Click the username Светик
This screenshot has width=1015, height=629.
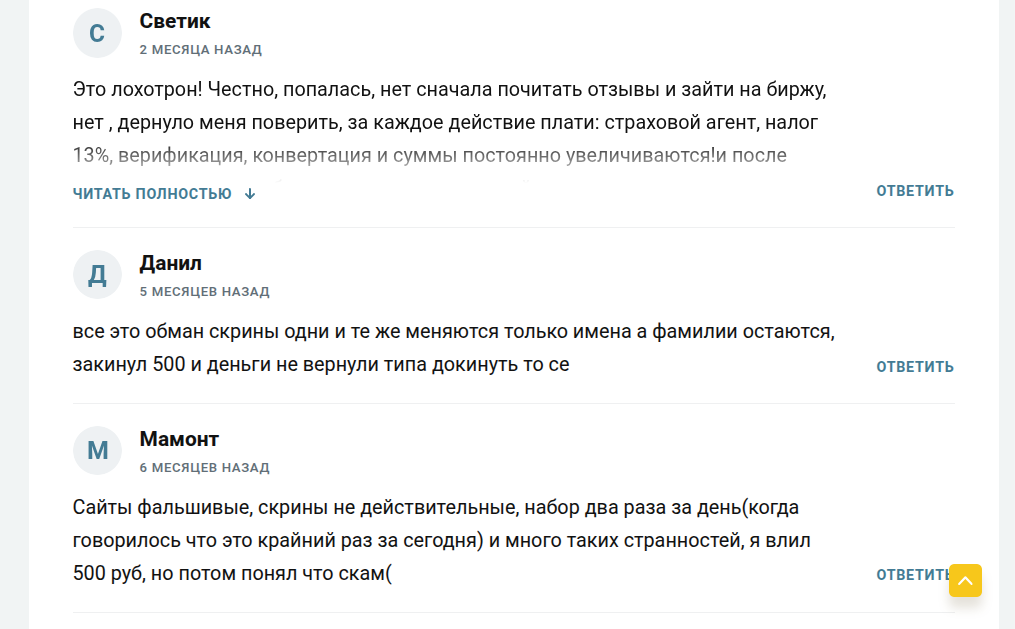[175, 21]
